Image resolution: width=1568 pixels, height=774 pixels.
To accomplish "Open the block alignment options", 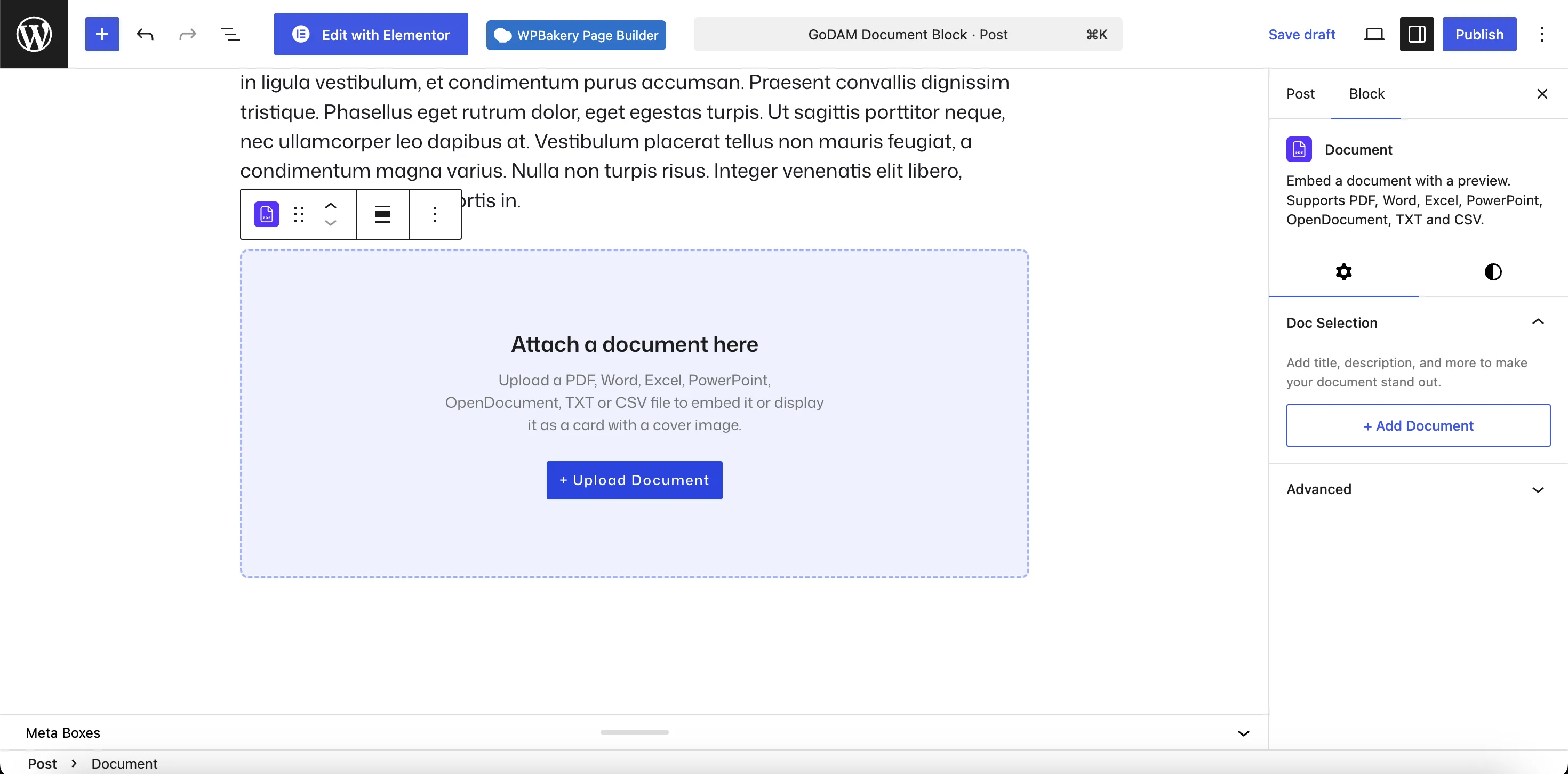I will [x=383, y=214].
